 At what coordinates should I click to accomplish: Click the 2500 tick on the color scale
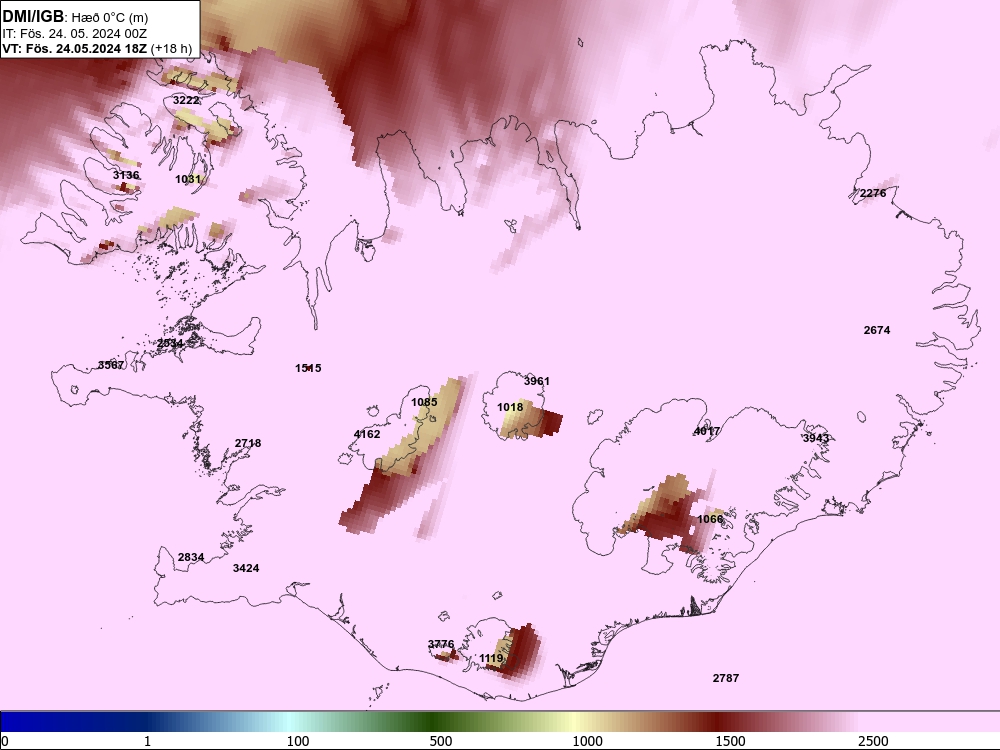873,741
